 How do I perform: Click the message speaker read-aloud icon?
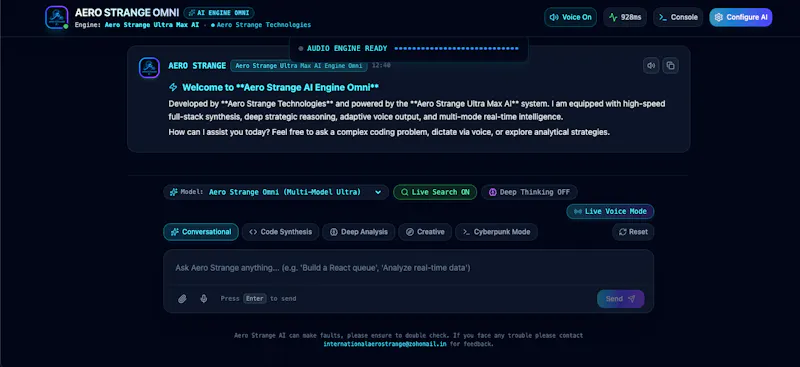[651, 65]
